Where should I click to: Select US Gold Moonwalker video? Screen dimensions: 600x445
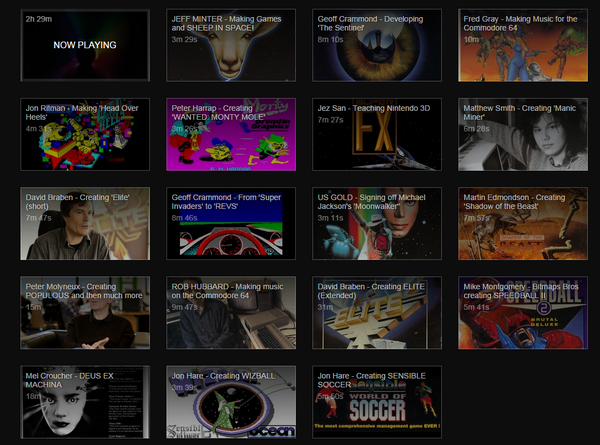377,223
